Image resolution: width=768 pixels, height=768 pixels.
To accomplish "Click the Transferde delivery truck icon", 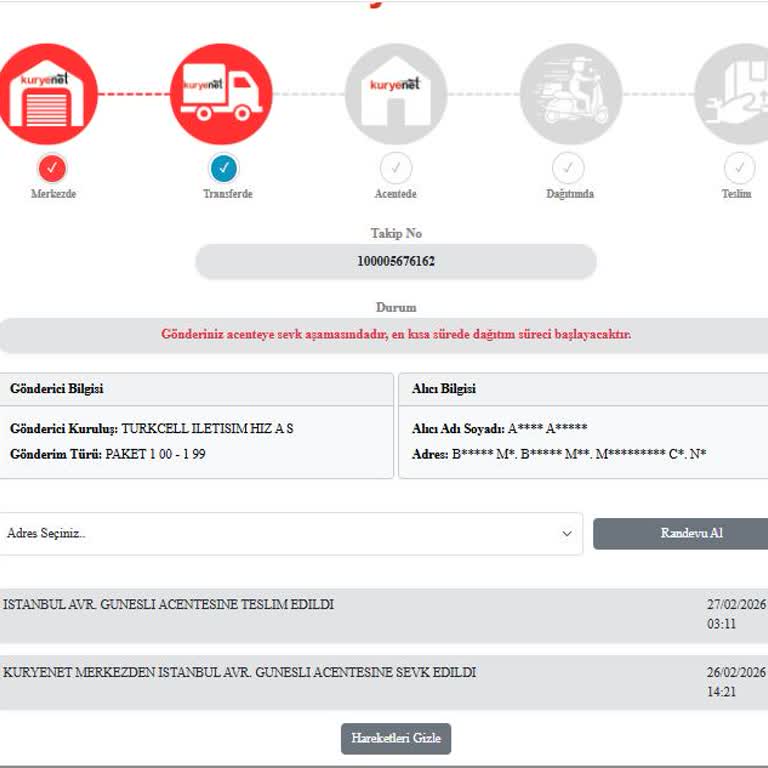I will [x=221, y=94].
